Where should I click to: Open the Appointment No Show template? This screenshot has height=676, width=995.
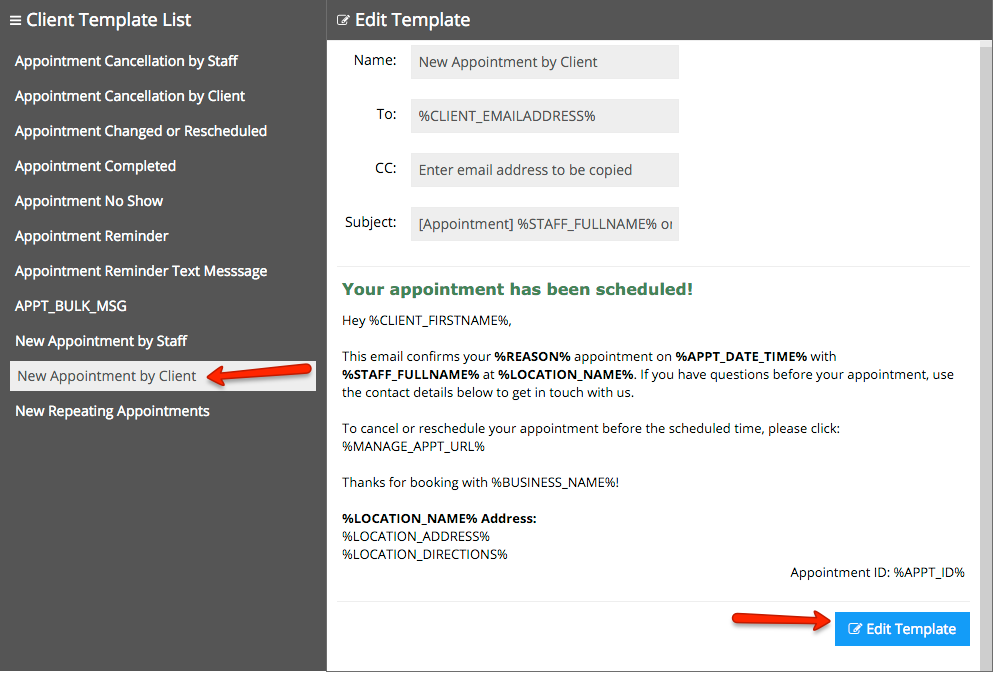click(89, 201)
